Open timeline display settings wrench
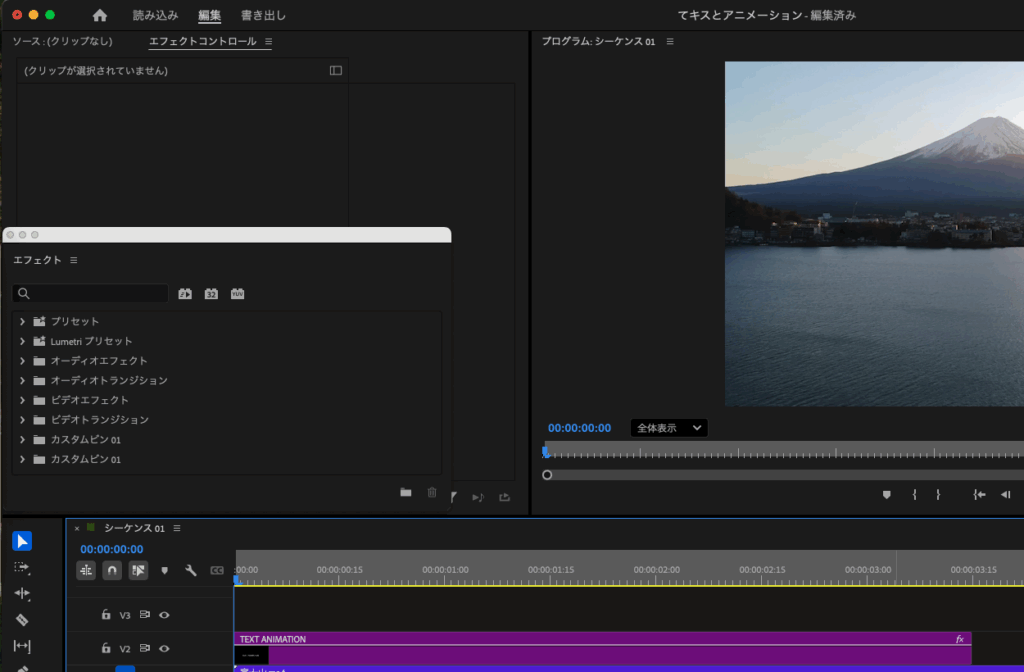The height and width of the screenshot is (672, 1024). tap(190, 570)
